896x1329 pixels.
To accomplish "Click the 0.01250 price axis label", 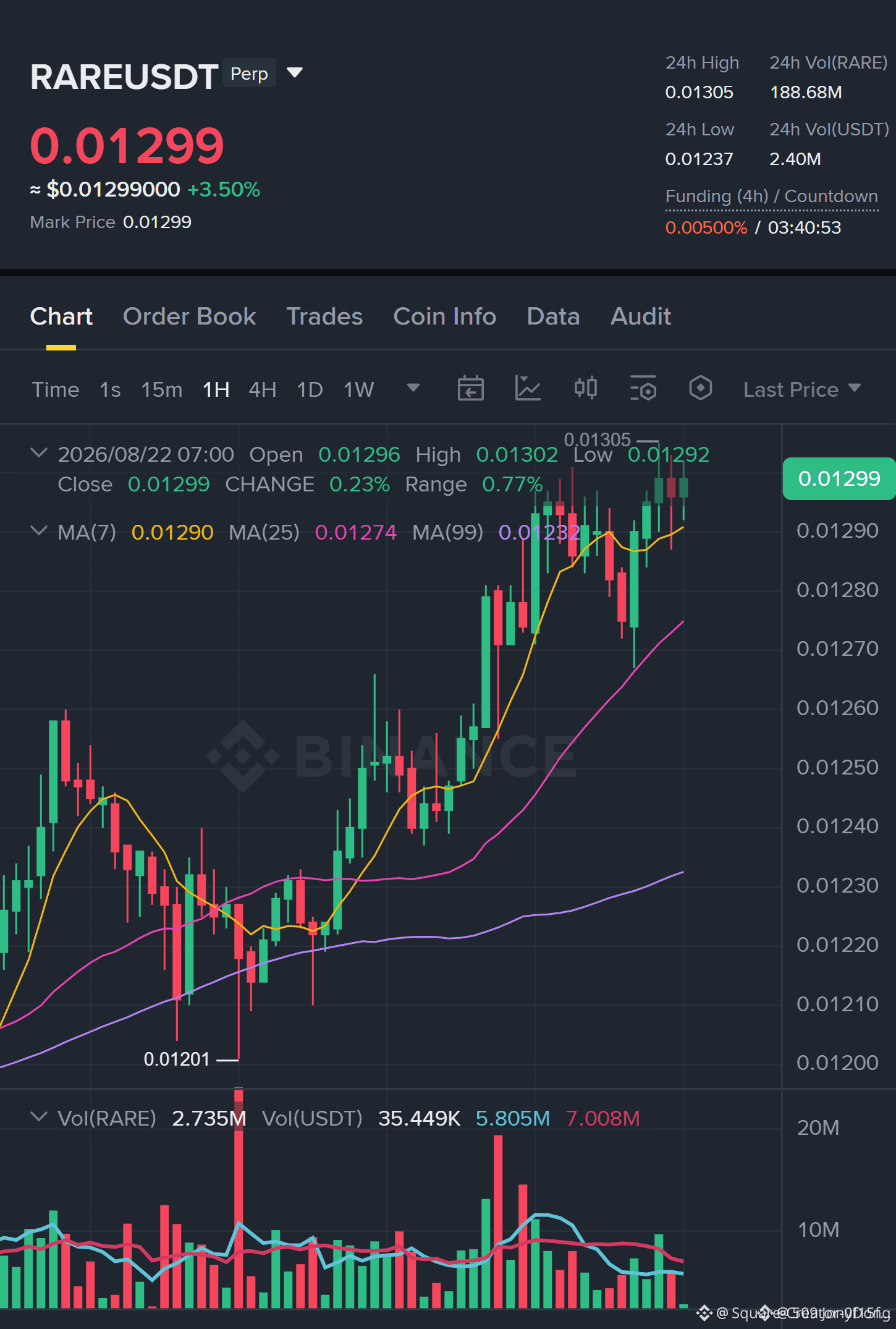I will 837,767.
